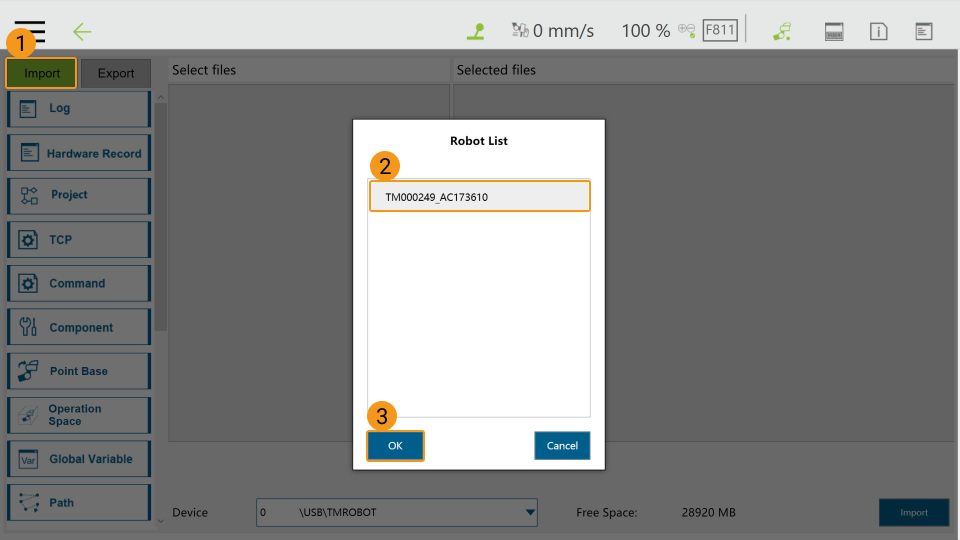This screenshot has width=960, height=540.
Task: Select robot TM000249_AC173610 in list
Action: pyautogui.click(x=479, y=197)
